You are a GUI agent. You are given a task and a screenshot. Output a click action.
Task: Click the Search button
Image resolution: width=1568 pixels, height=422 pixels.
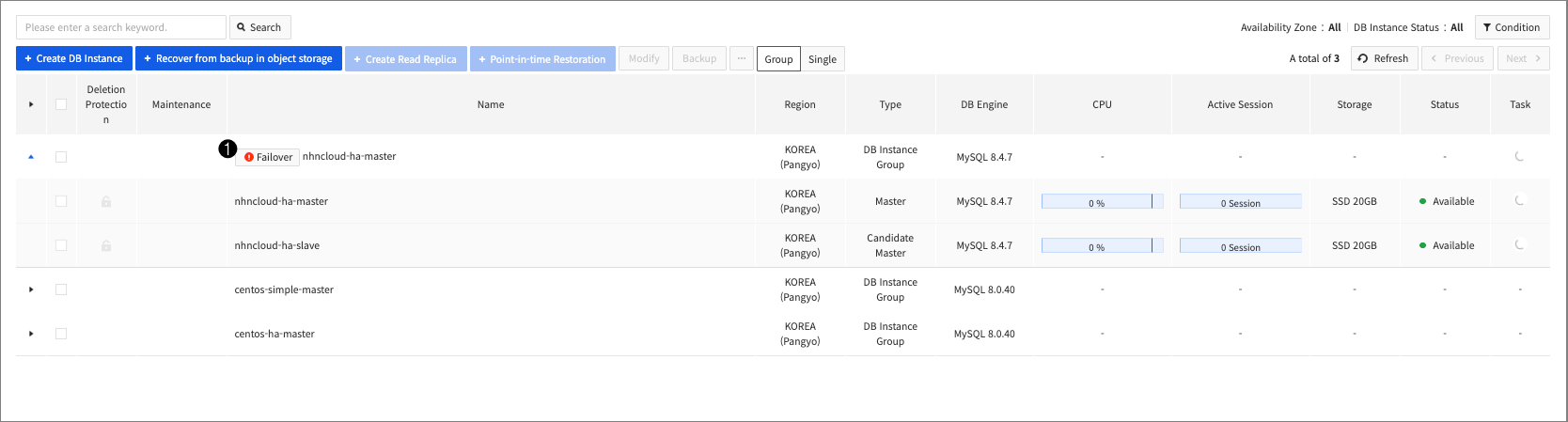(x=259, y=27)
